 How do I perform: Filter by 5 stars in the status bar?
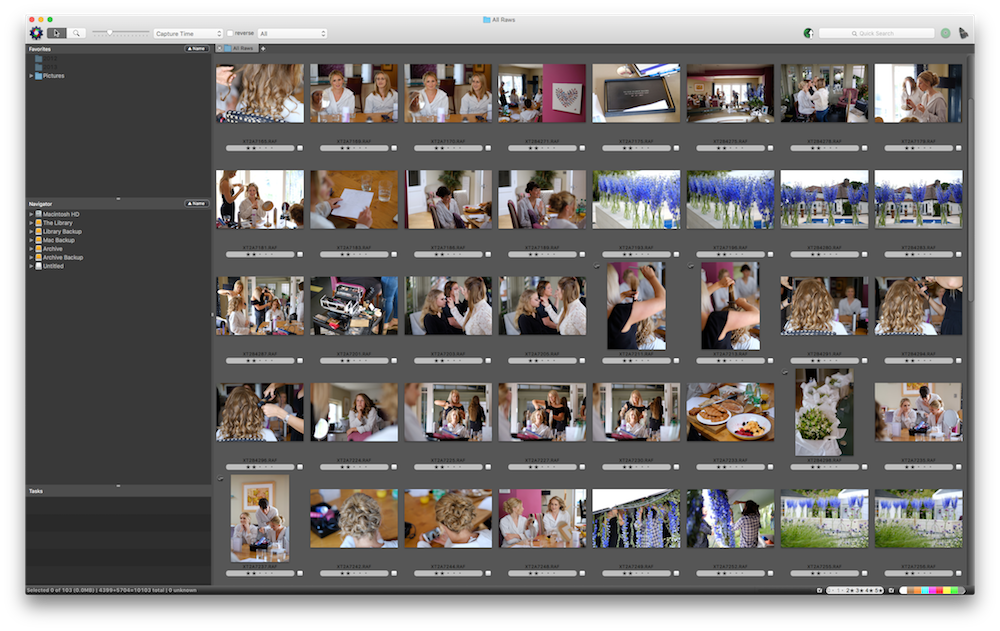(x=877, y=591)
